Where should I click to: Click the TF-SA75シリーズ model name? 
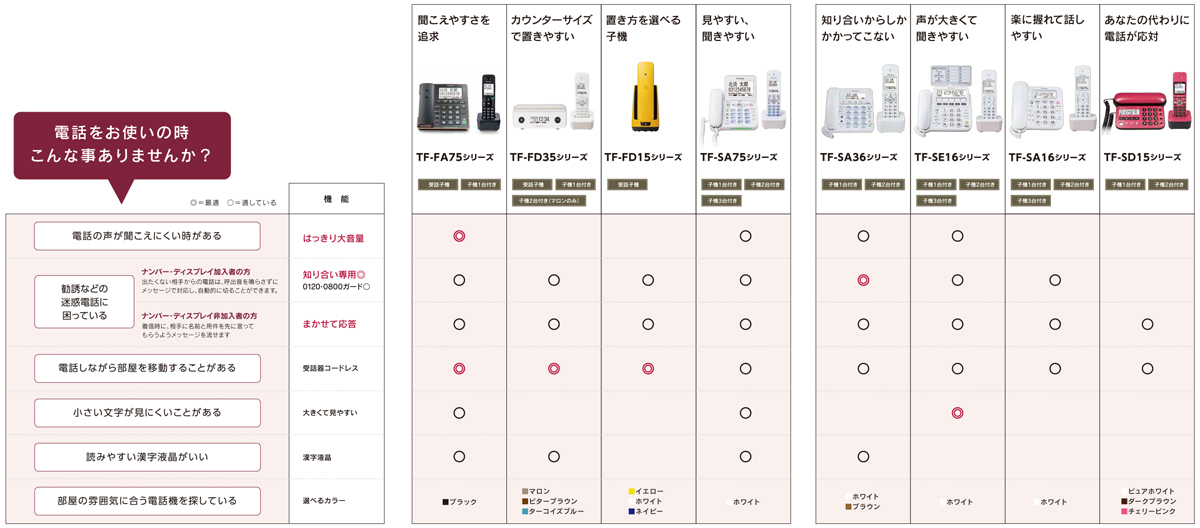point(738,157)
